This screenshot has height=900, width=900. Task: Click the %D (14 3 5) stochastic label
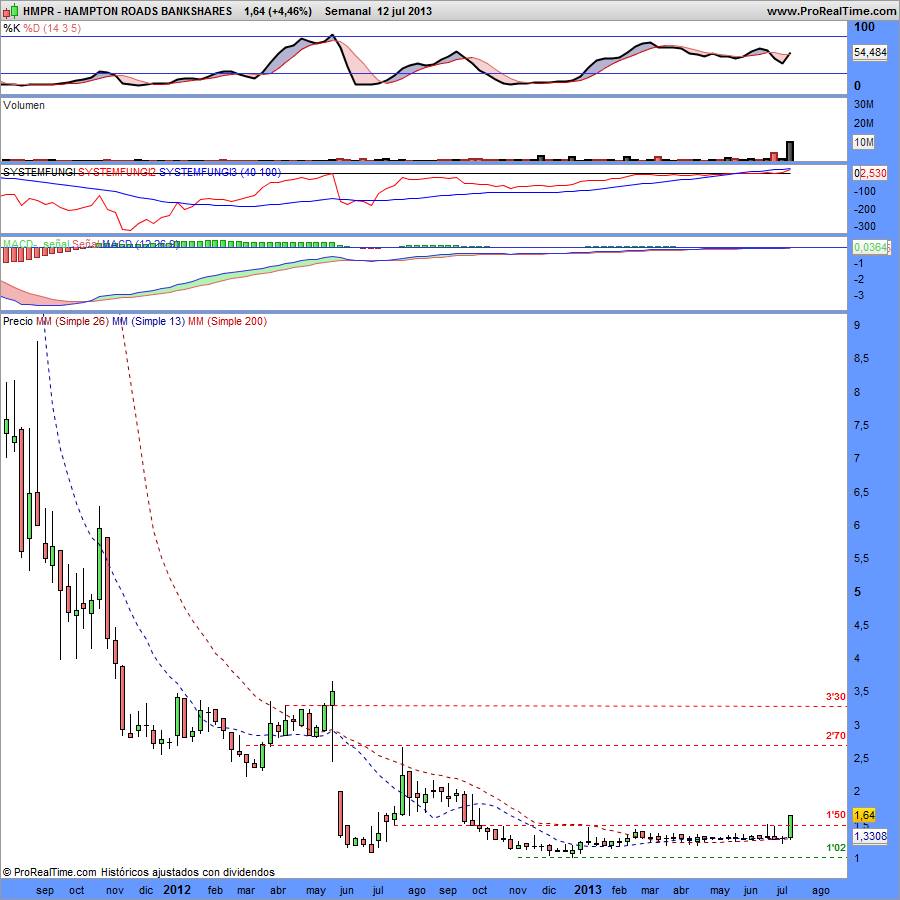(x=52, y=28)
